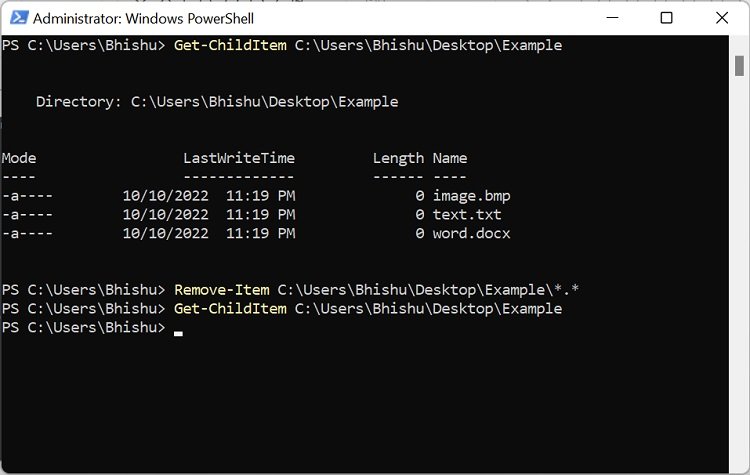Click the LastWriteTime column header
Image resolution: width=750 pixels, height=475 pixels.
coord(239,158)
